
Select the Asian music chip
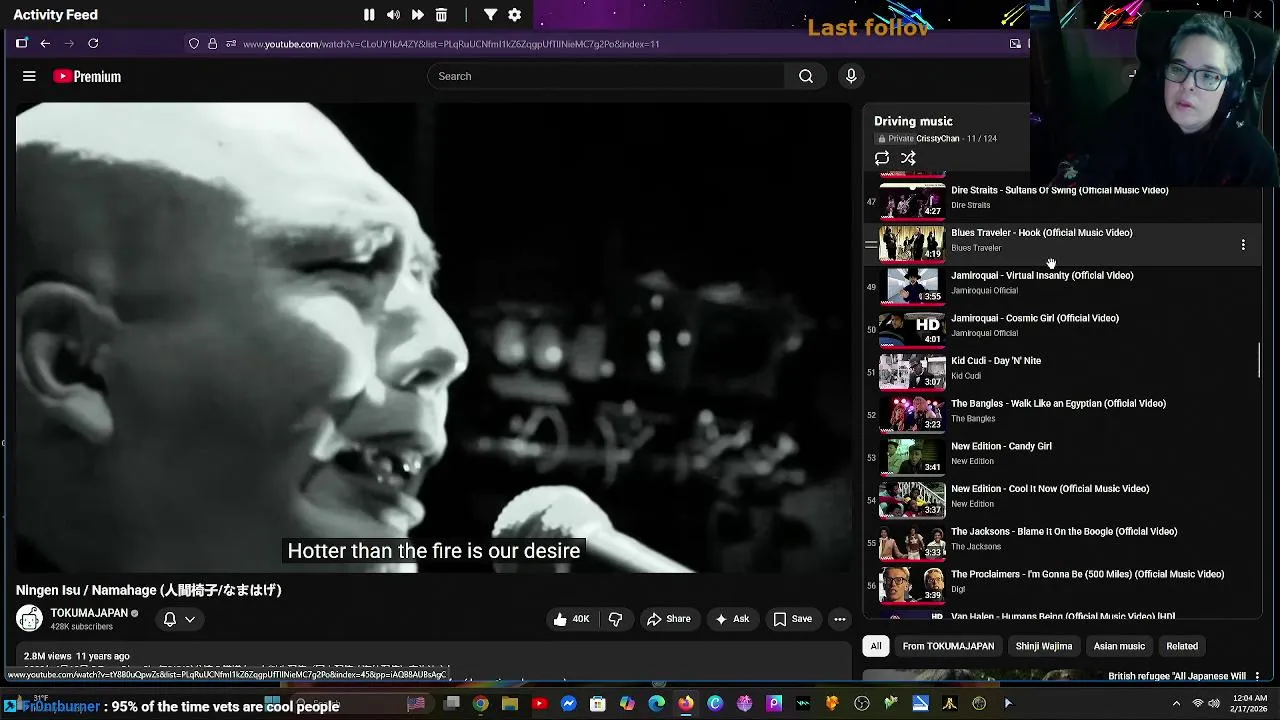click(x=1119, y=646)
